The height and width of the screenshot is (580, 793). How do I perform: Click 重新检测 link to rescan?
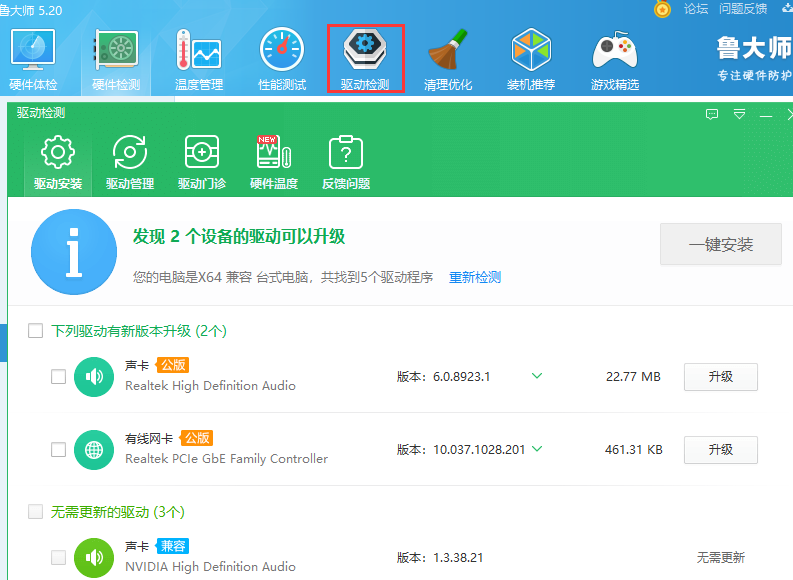pyautogui.click(x=475, y=277)
